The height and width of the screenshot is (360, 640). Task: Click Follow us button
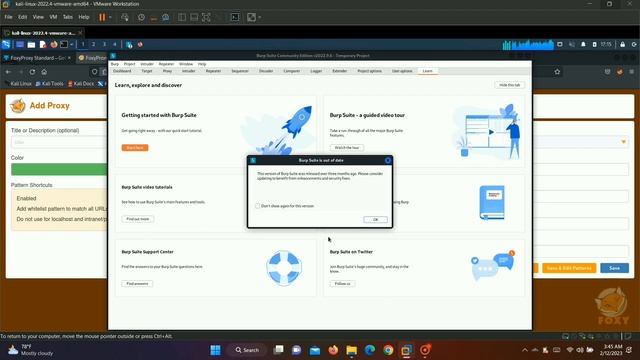click(342, 283)
